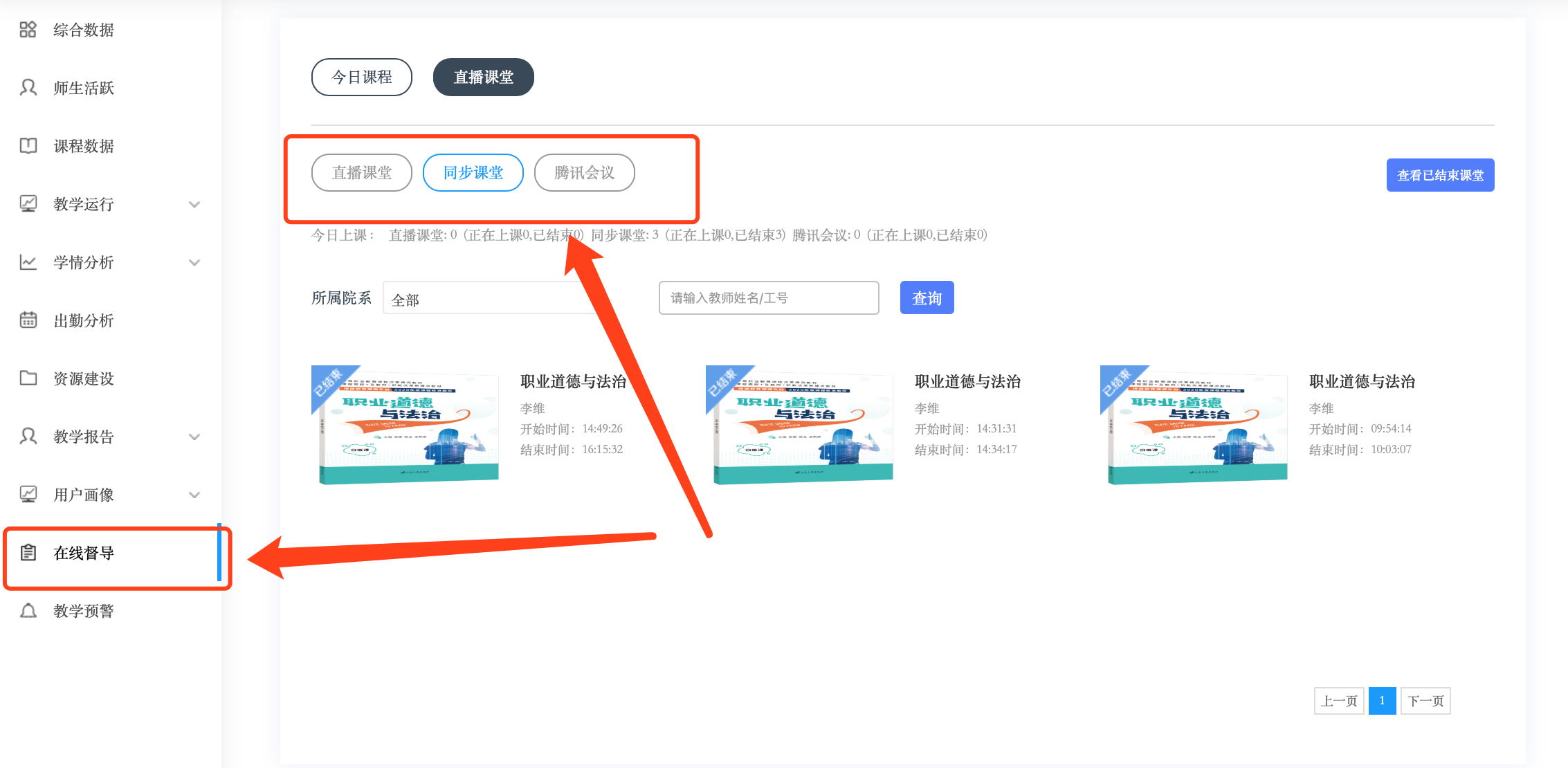This screenshot has width=1568, height=768.
Task: Click the 查看已结束课堂 button
Action: pyautogui.click(x=1439, y=175)
